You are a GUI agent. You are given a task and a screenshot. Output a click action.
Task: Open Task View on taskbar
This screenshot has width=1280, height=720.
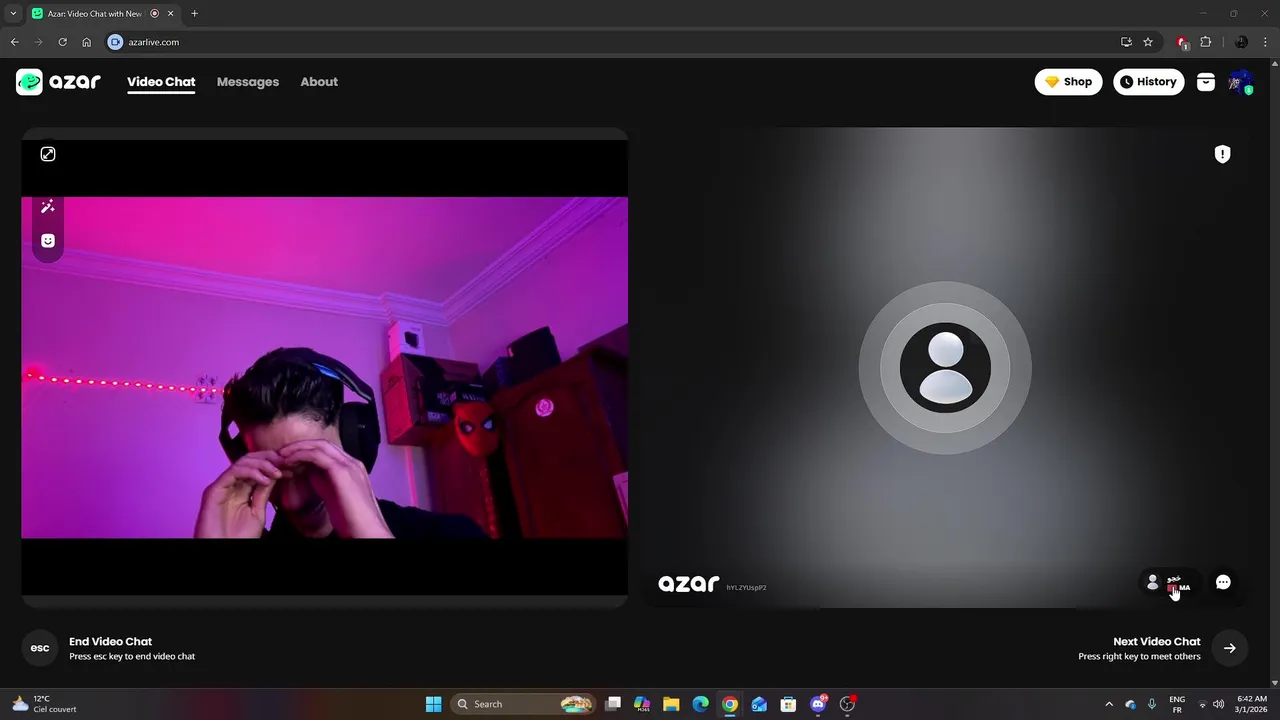(613, 704)
